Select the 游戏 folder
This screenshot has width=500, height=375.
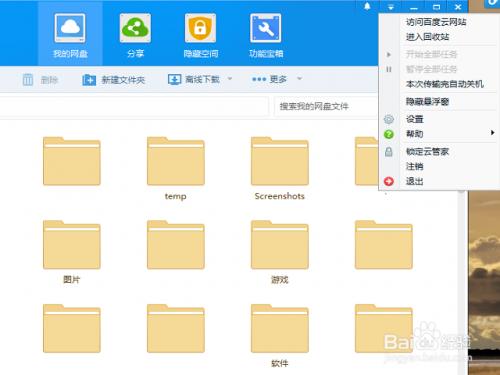pos(280,245)
